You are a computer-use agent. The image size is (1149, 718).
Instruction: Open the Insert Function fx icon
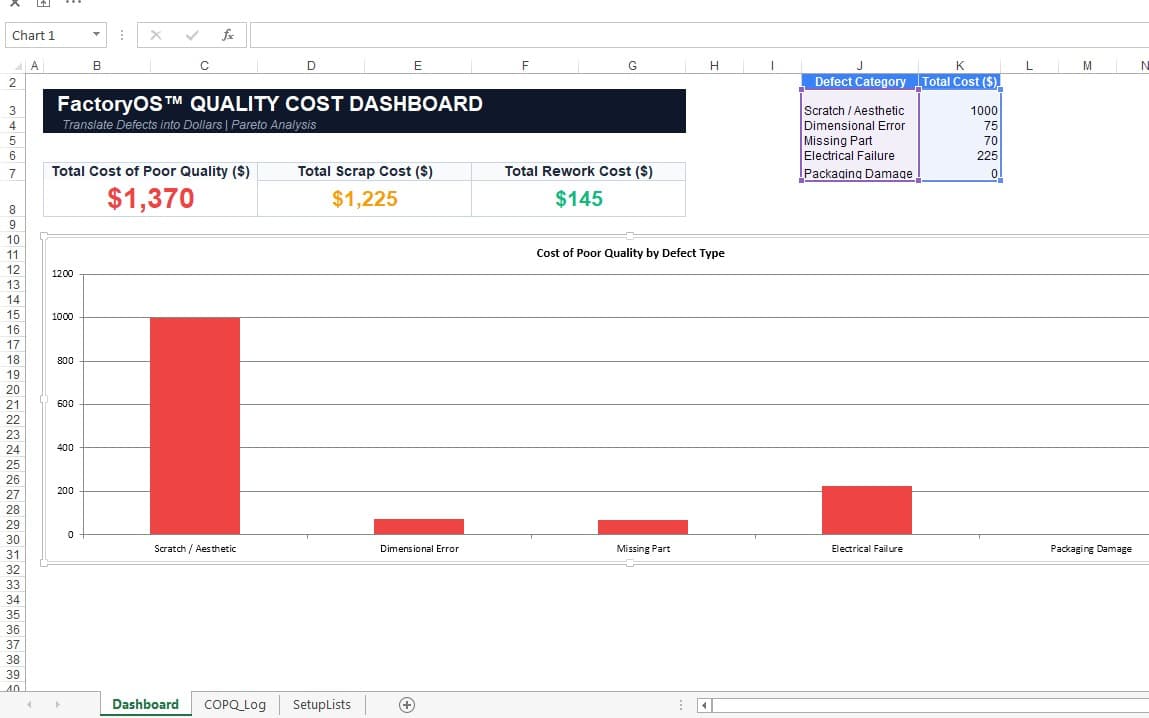pyautogui.click(x=228, y=35)
